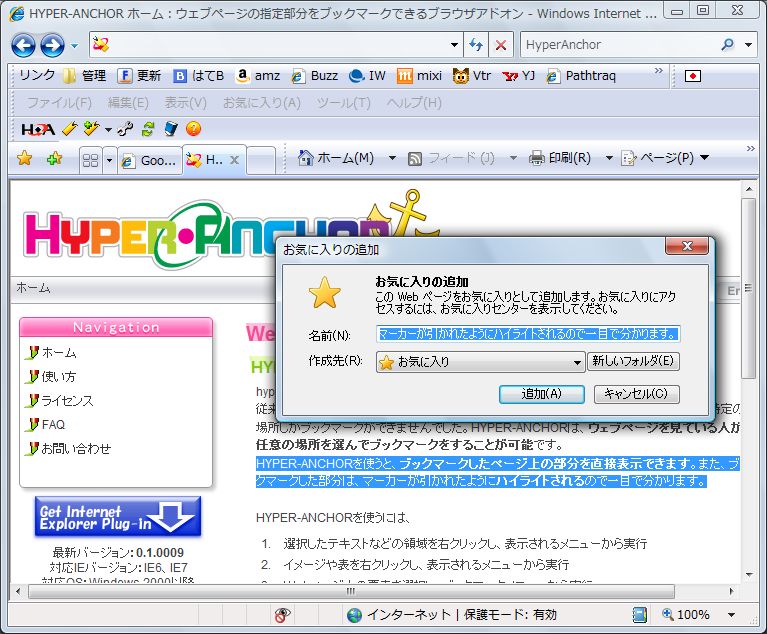Click the search magnifier icon
The height and width of the screenshot is (634, 767).
pos(728,45)
